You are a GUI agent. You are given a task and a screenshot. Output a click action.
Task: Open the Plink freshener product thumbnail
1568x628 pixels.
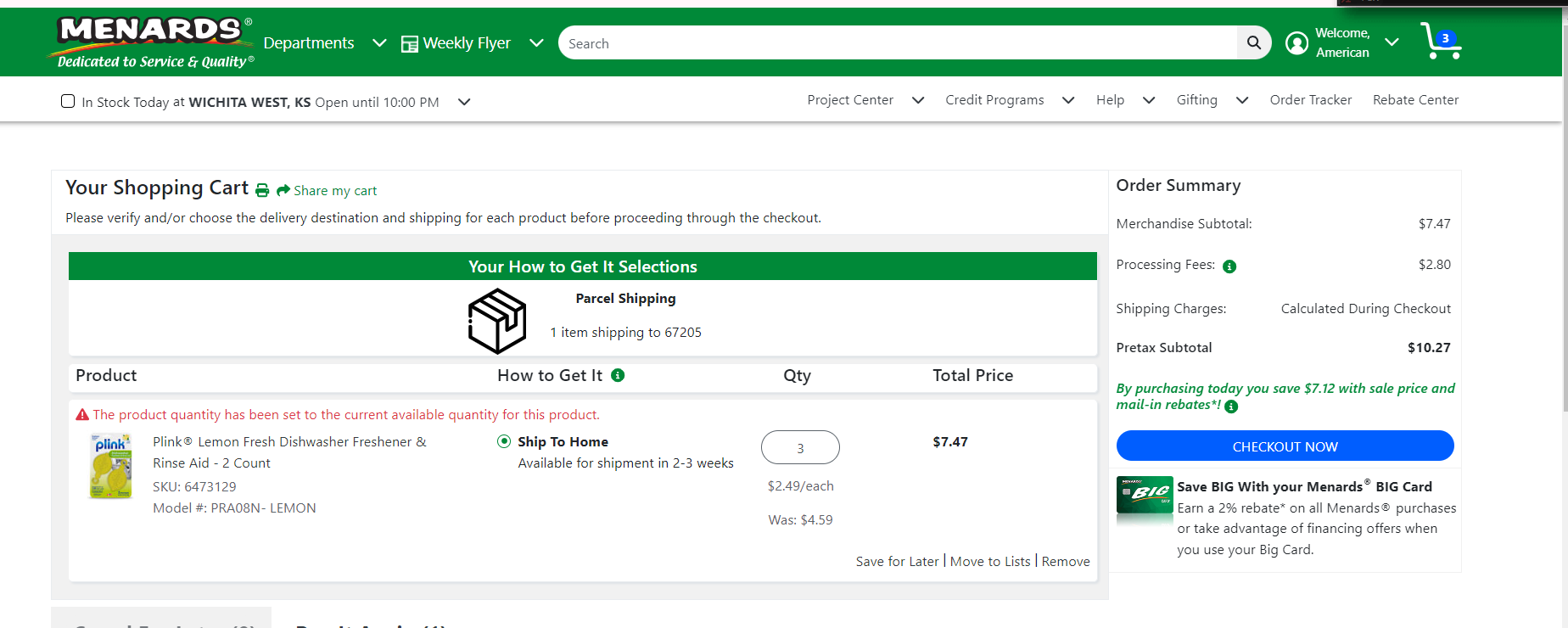click(111, 466)
